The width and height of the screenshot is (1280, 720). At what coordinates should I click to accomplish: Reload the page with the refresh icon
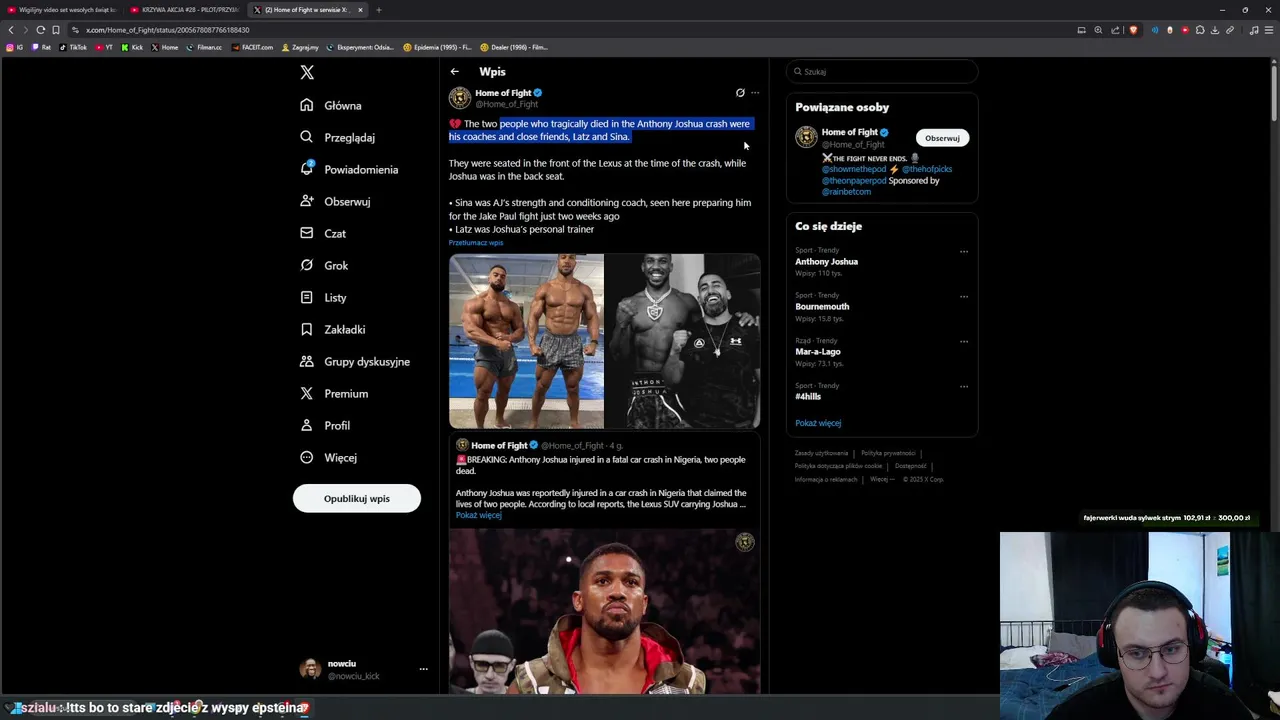[40, 30]
